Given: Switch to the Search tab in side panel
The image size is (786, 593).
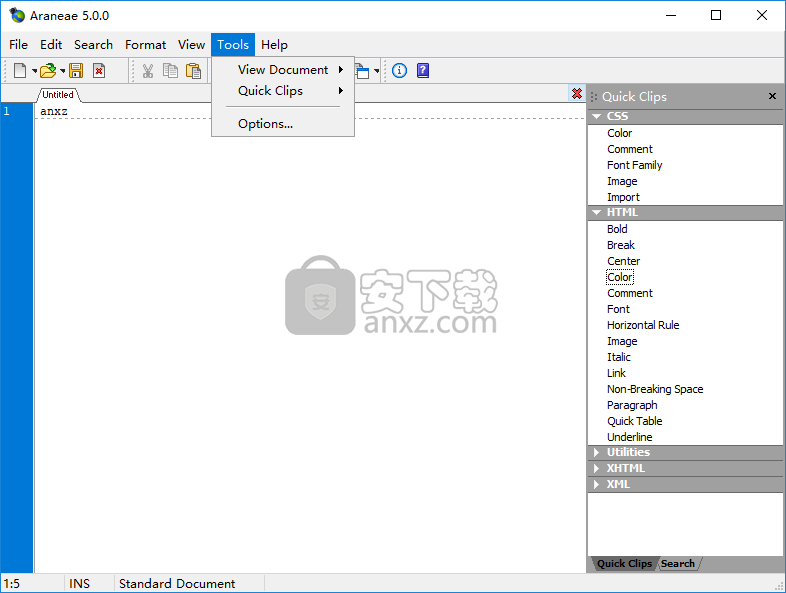Looking at the screenshot, I should coord(678,563).
